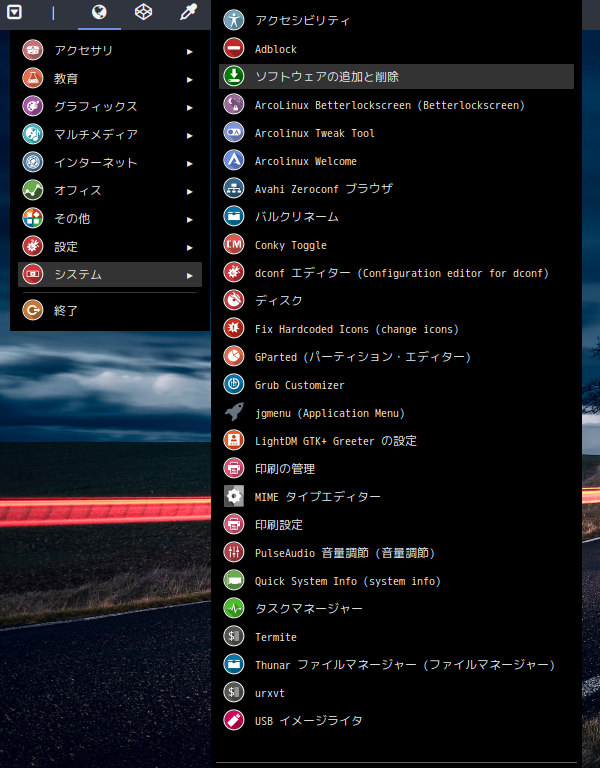The width and height of the screenshot is (600, 768).
Task: Open the アクセサリ category
Action: (110, 50)
